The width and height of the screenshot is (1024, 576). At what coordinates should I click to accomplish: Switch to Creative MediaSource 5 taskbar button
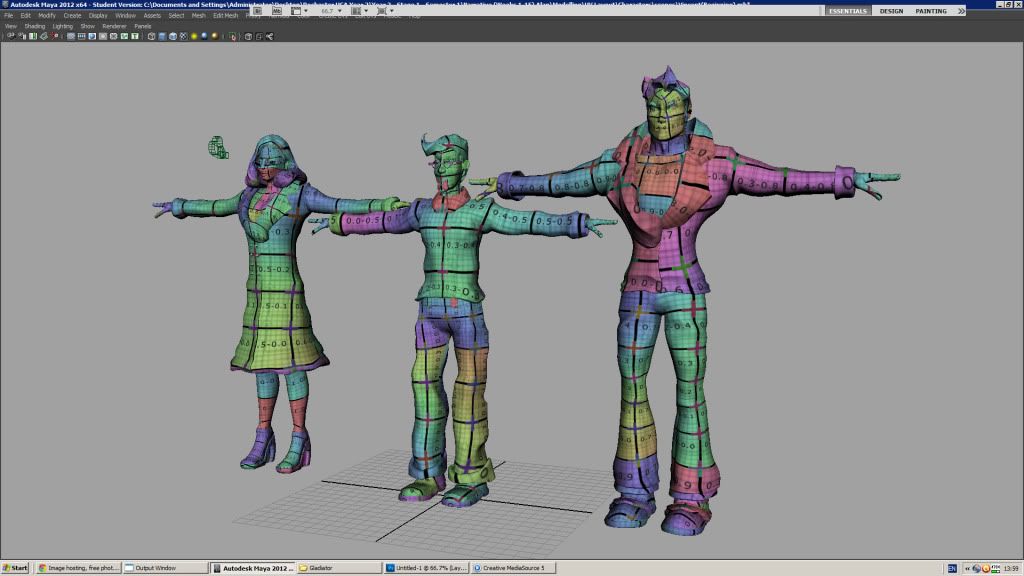[513, 568]
